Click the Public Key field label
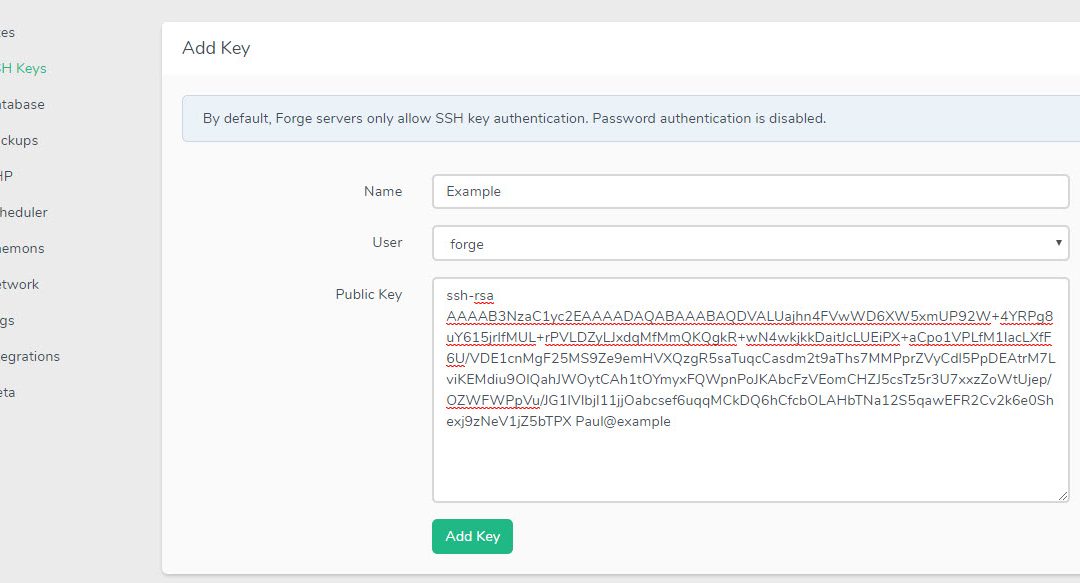The width and height of the screenshot is (1080, 583). [x=368, y=294]
